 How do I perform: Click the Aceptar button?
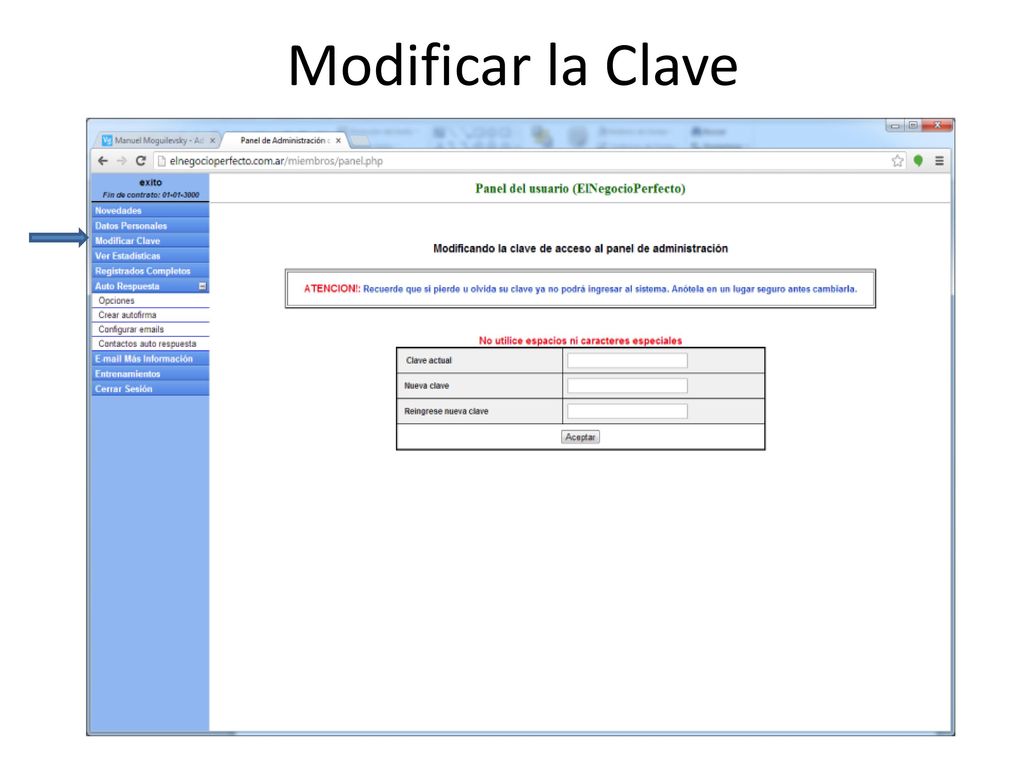point(580,437)
